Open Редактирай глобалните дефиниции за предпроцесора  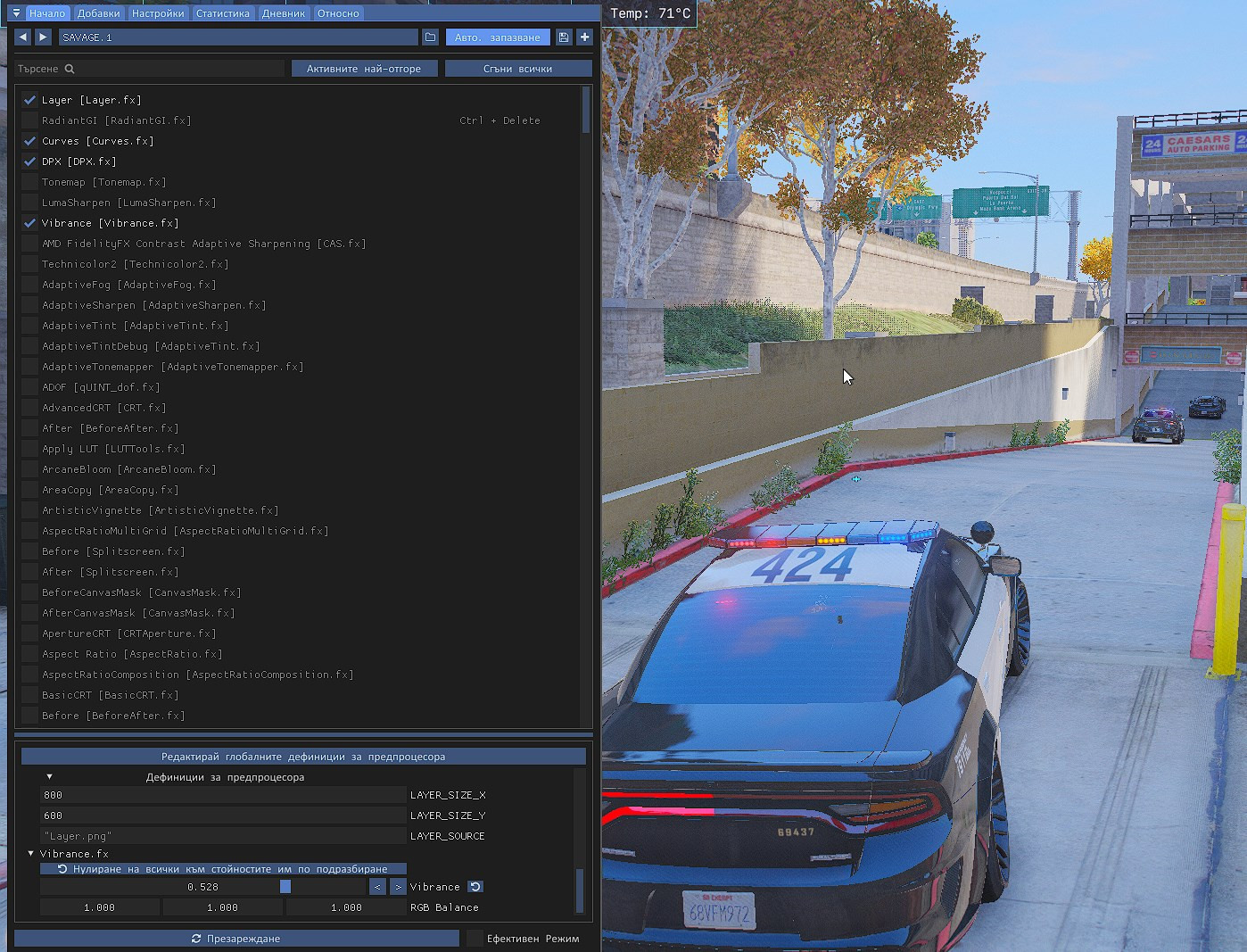pos(303,757)
